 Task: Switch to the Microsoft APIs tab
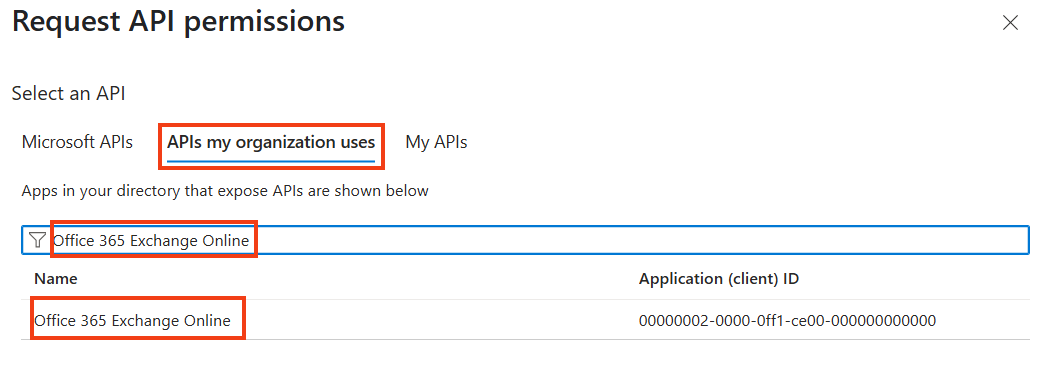pyautogui.click(x=77, y=142)
